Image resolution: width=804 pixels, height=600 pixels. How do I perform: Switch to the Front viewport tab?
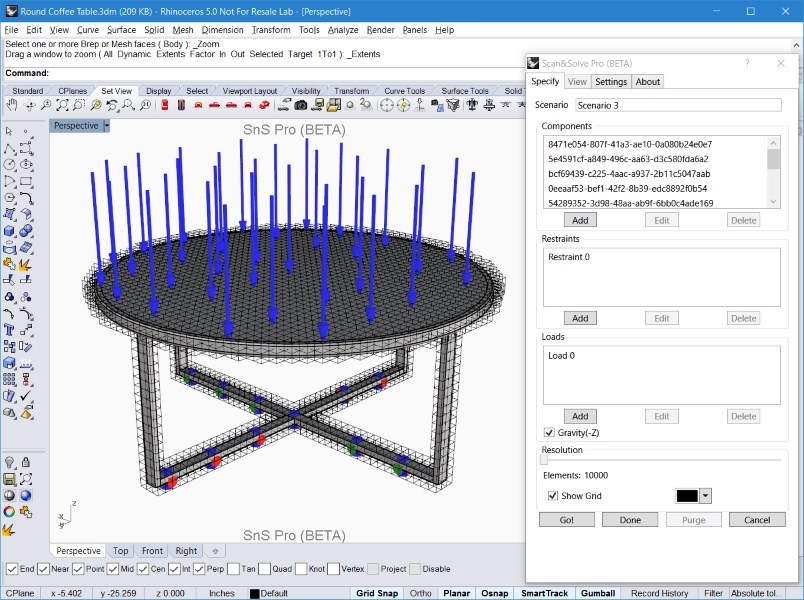pos(152,551)
